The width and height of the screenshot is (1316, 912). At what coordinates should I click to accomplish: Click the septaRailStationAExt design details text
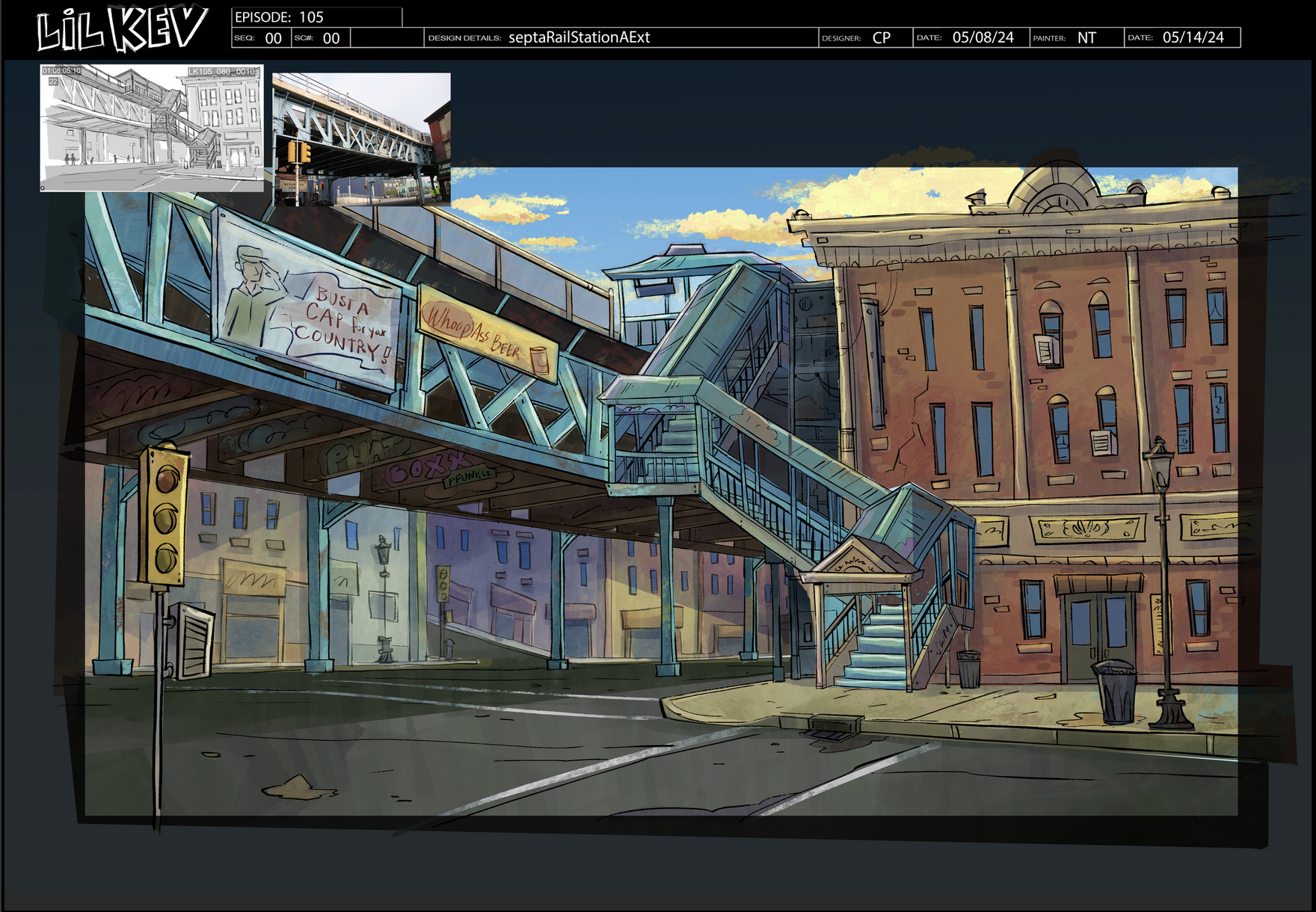579,37
